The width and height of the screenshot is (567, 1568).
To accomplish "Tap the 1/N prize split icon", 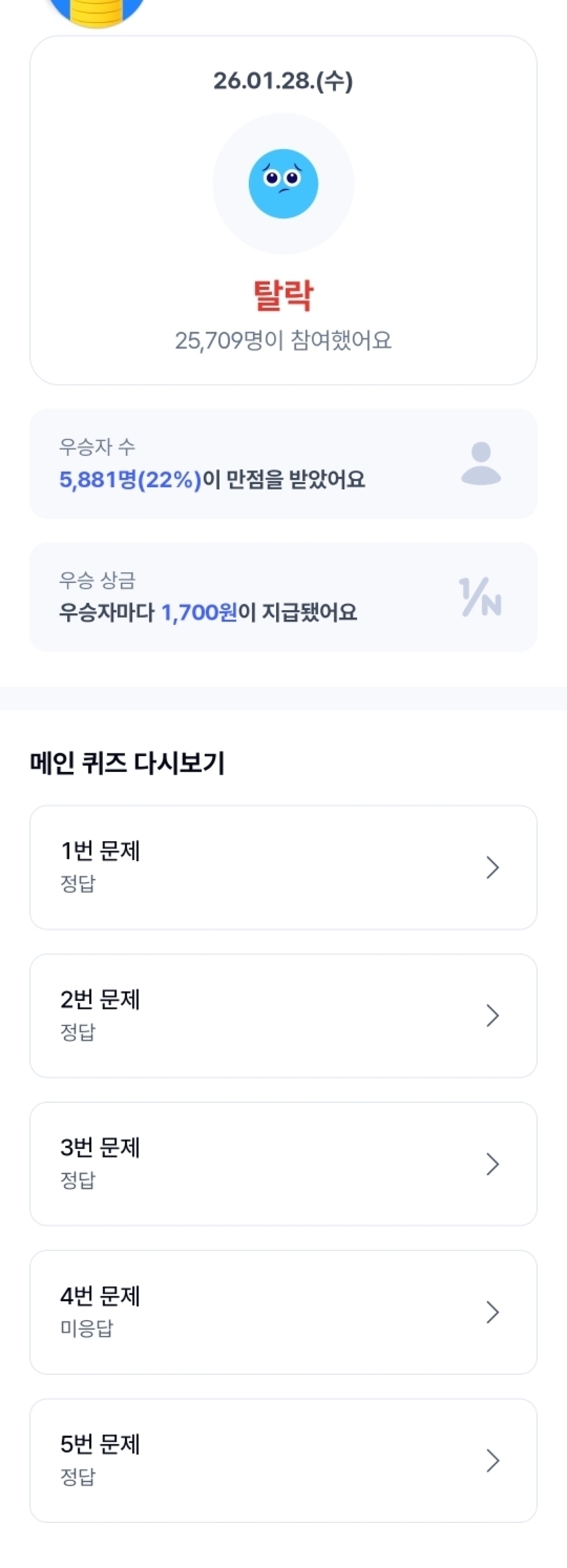I will [480, 597].
